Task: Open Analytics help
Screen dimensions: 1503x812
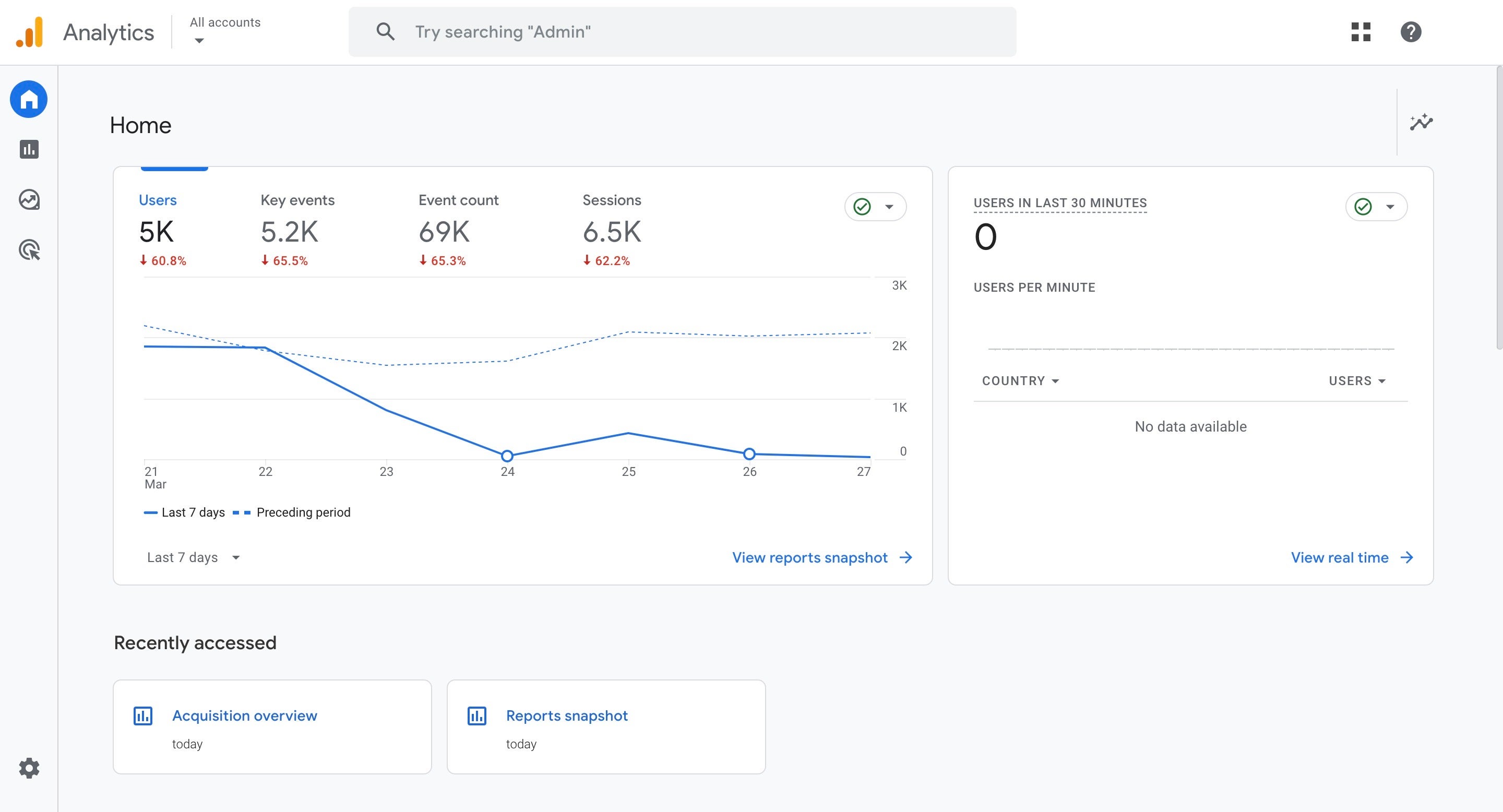Action: 1411,31
